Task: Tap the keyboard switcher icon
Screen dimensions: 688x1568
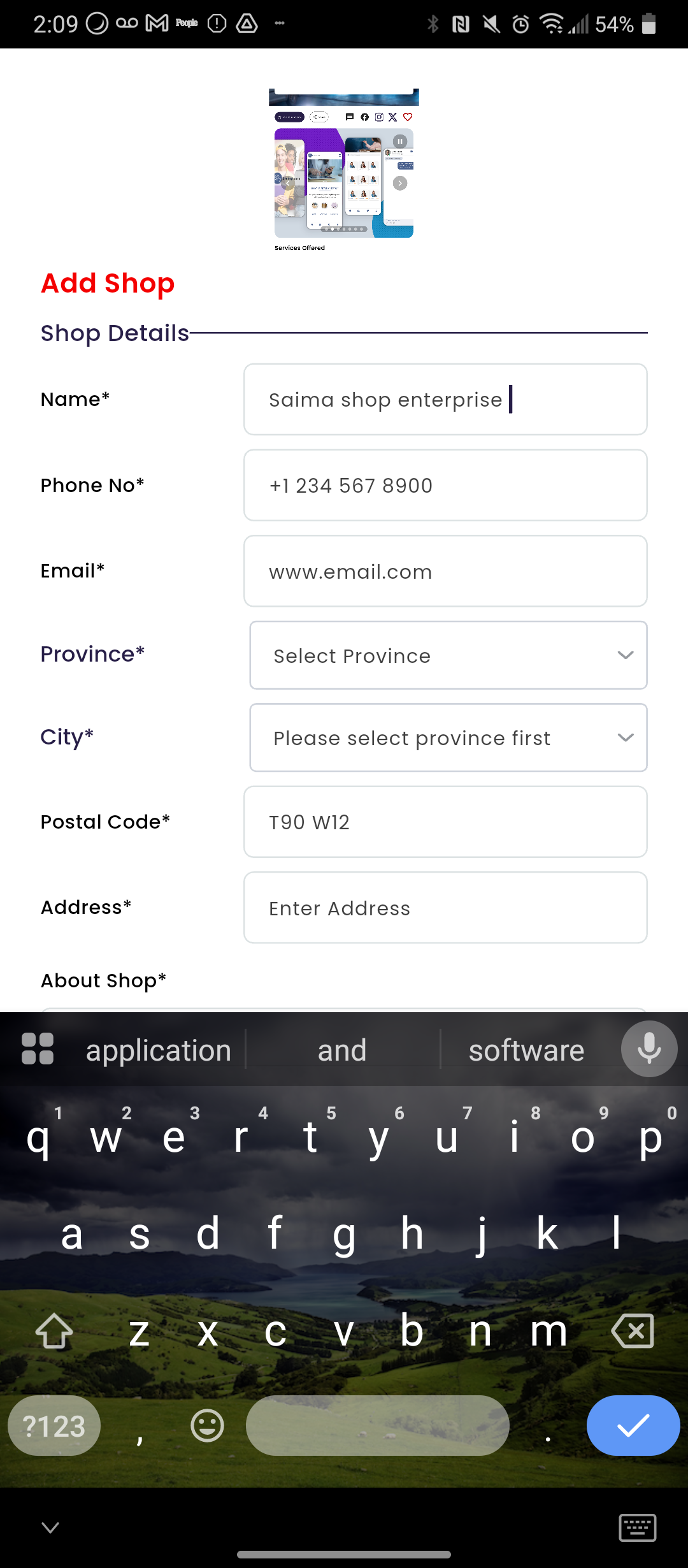Action: point(638,1528)
